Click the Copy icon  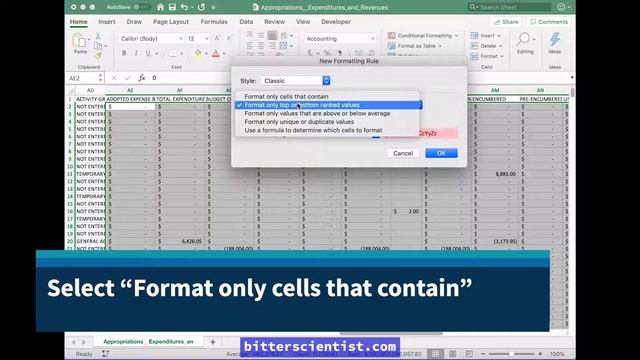tap(98, 46)
